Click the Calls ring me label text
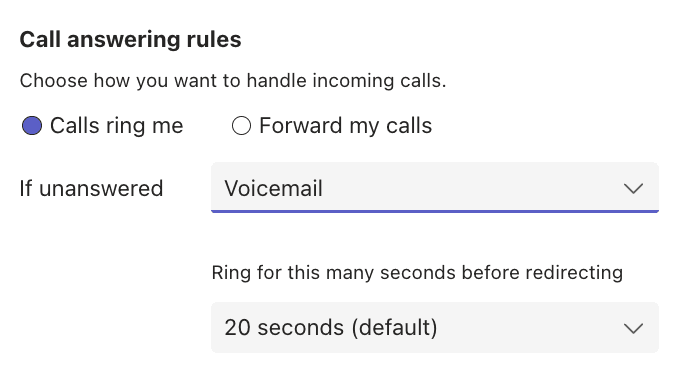Viewport: 692px width, 372px height. click(x=117, y=126)
